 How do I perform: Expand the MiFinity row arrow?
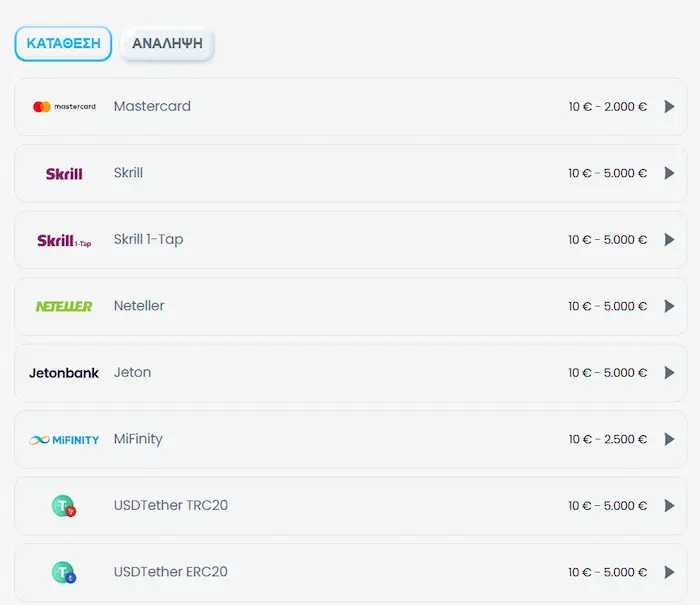[669, 439]
